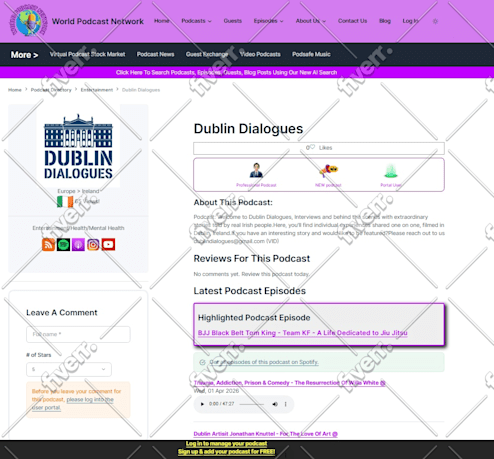The height and width of the screenshot is (459, 494).
Task: Click the NEW podcast badge icon
Action: (x=328, y=170)
